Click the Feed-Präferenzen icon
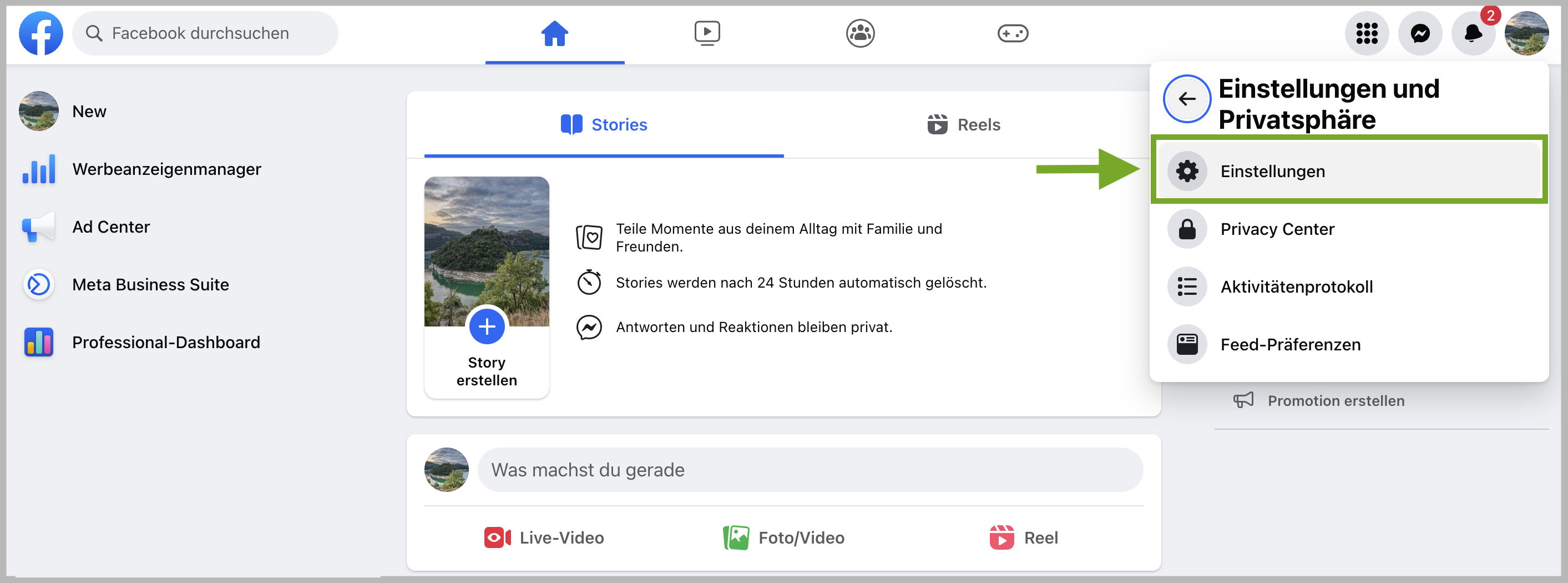This screenshot has width=1568, height=583. point(1187,345)
